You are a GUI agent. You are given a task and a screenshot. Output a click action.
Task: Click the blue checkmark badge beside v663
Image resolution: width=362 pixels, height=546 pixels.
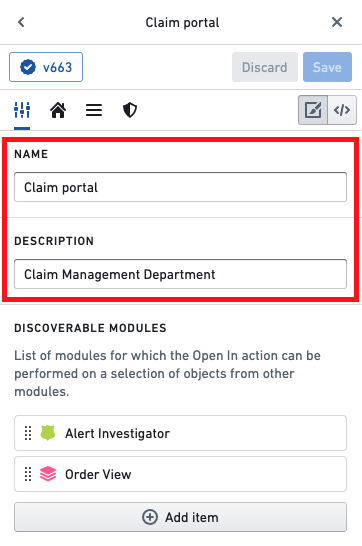tap(28, 67)
